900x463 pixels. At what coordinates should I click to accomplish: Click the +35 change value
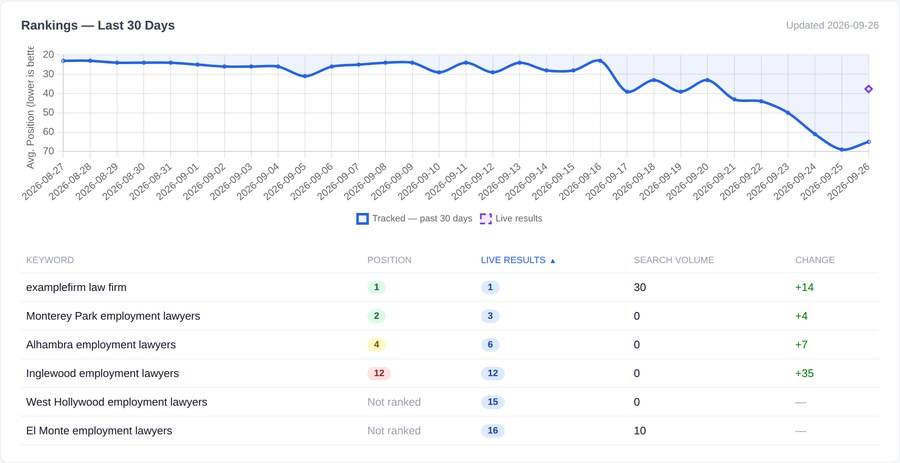[804, 373]
